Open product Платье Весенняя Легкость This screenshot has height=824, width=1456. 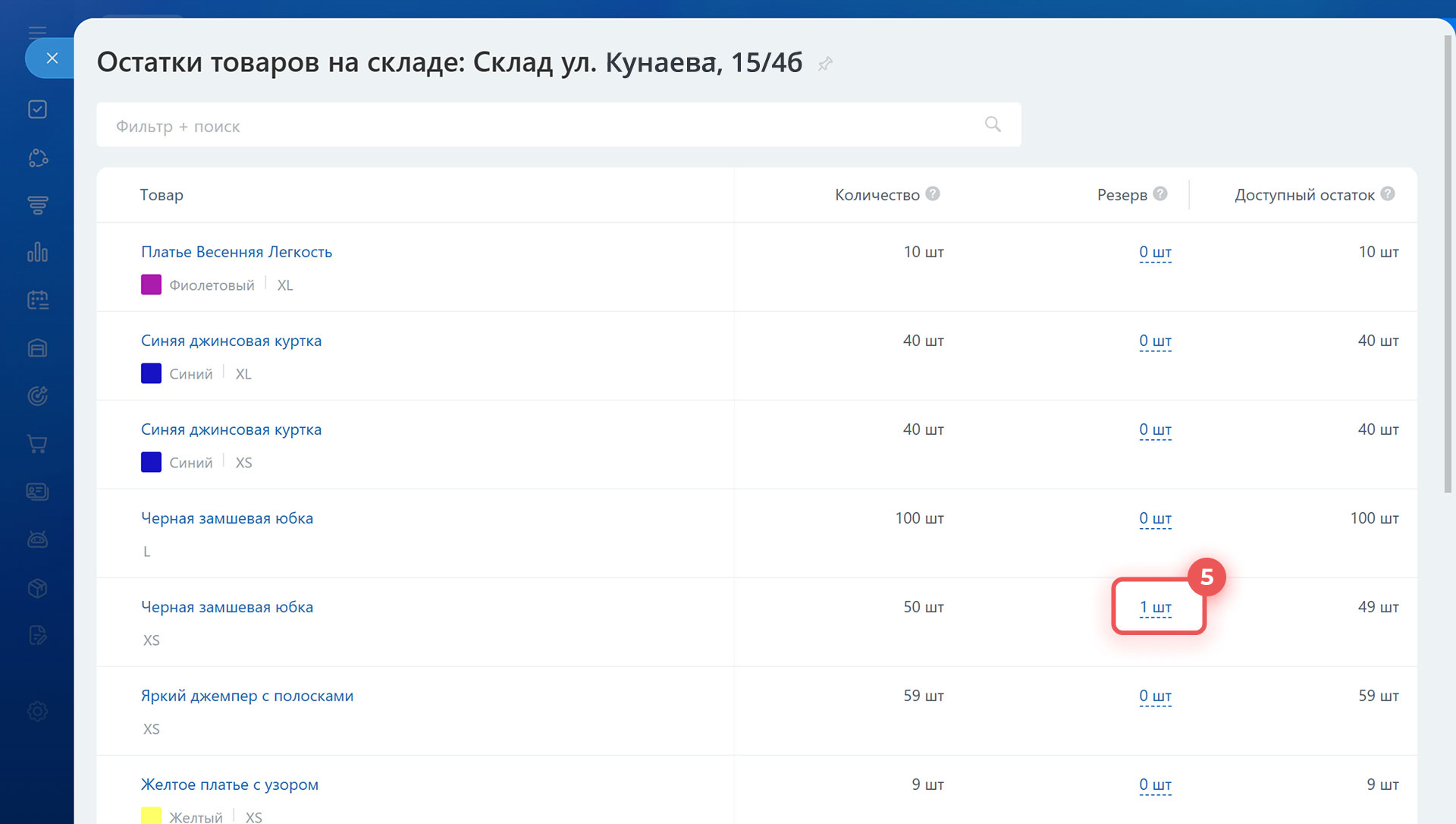(237, 252)
